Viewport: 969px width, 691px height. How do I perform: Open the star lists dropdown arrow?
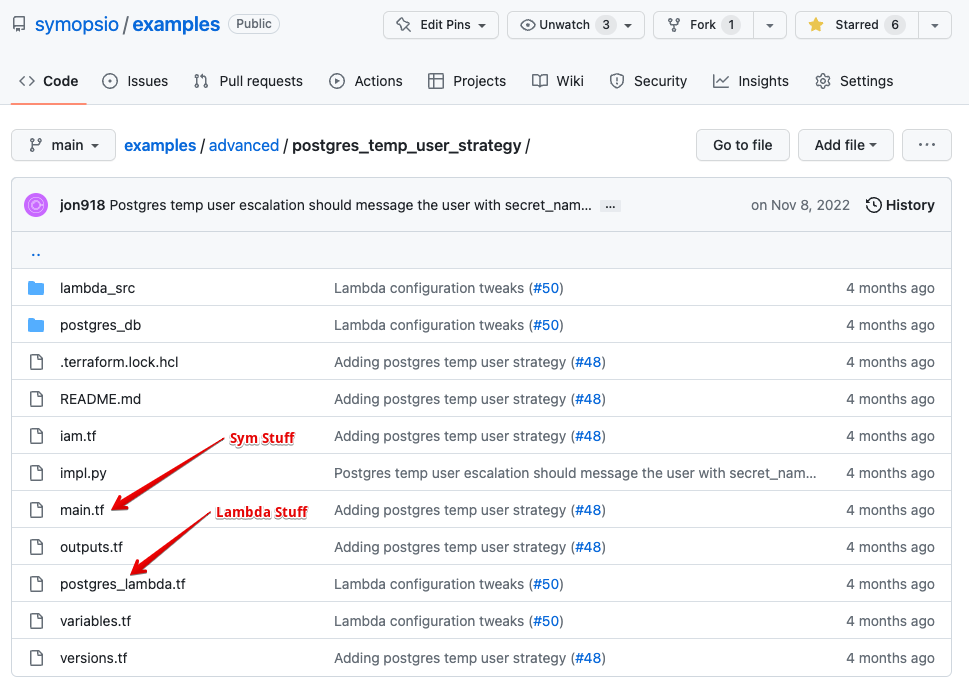pos(935,25)
